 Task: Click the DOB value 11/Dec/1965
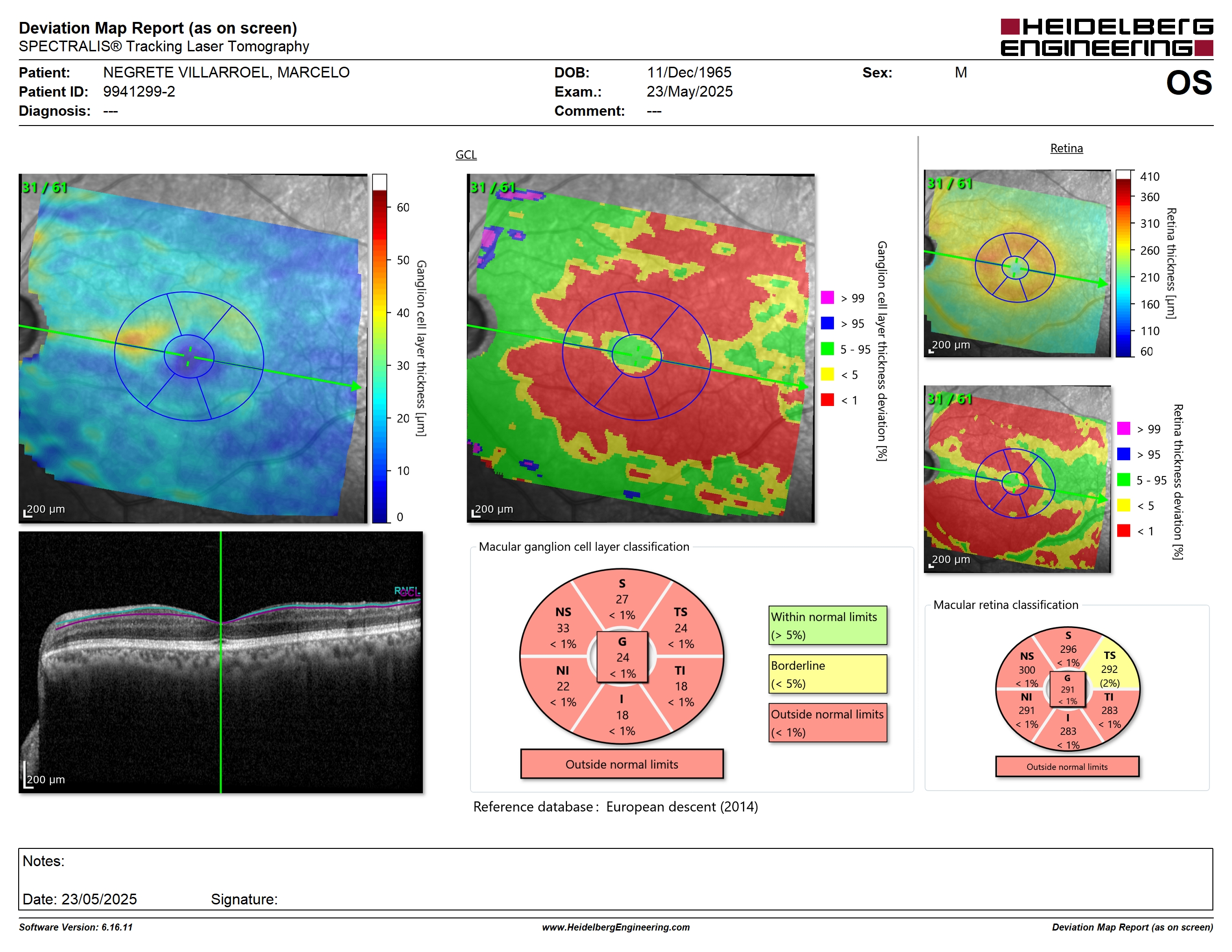click(689, 72)
